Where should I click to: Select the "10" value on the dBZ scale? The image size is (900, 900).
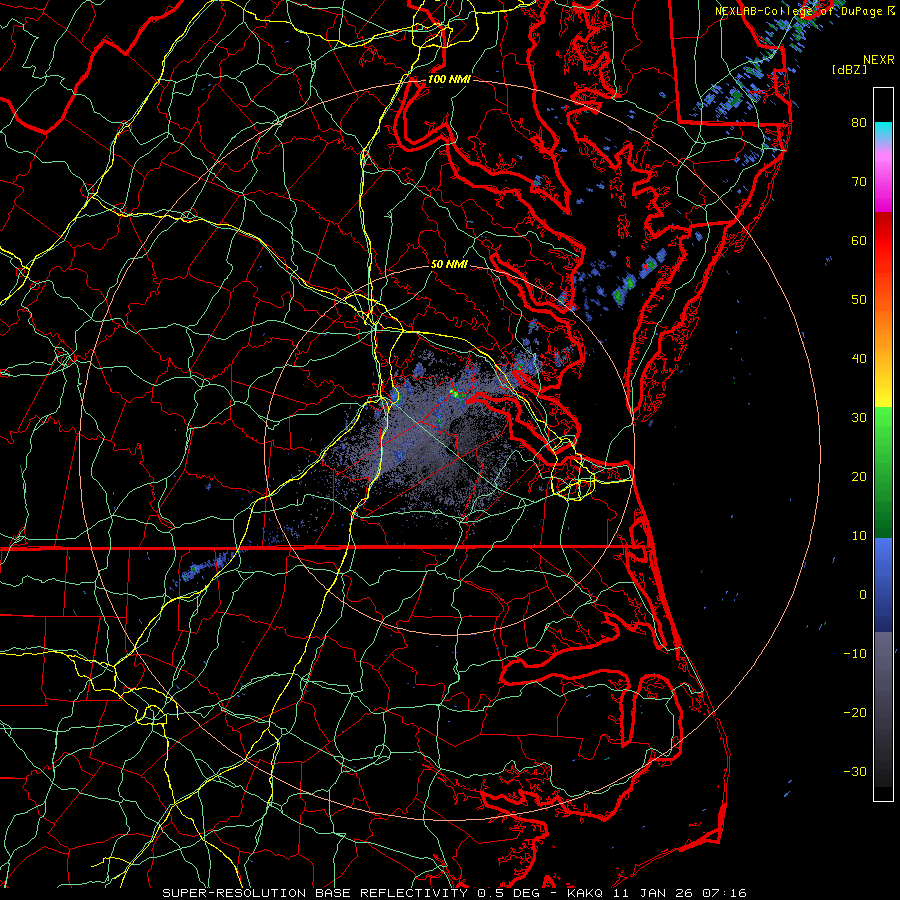859,536
